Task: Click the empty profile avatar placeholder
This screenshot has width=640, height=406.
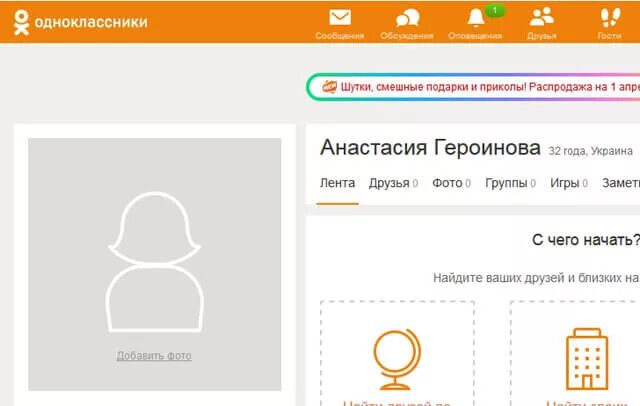Action: [x=154, y=264]
